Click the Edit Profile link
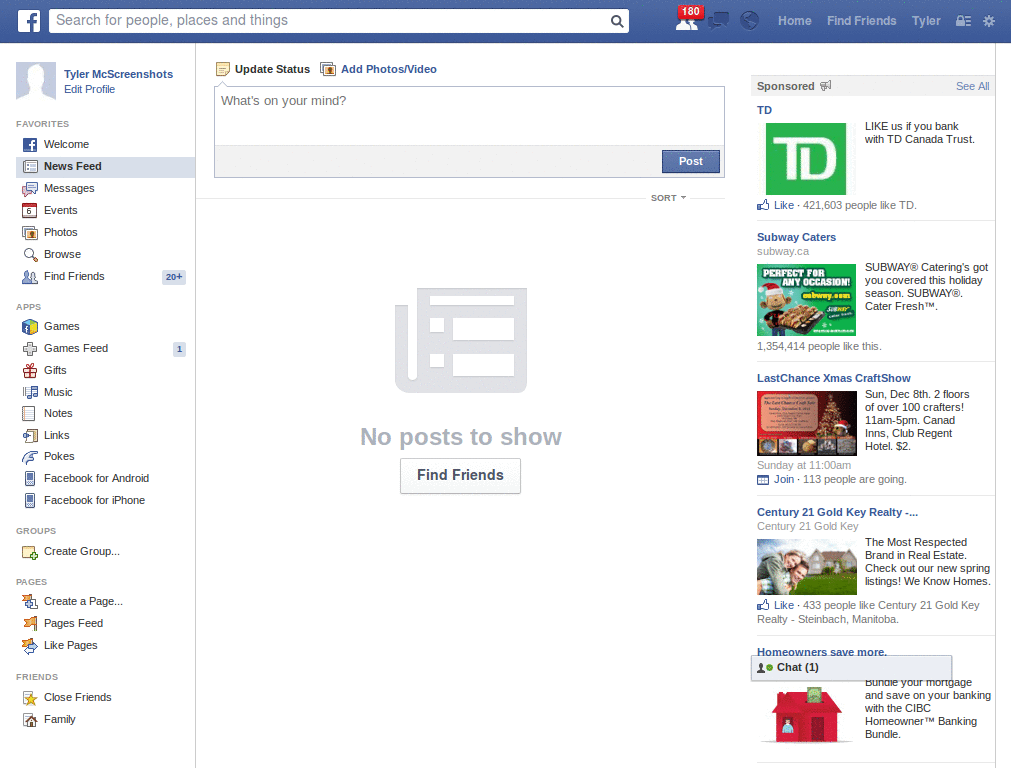 [x=89, y=89]
